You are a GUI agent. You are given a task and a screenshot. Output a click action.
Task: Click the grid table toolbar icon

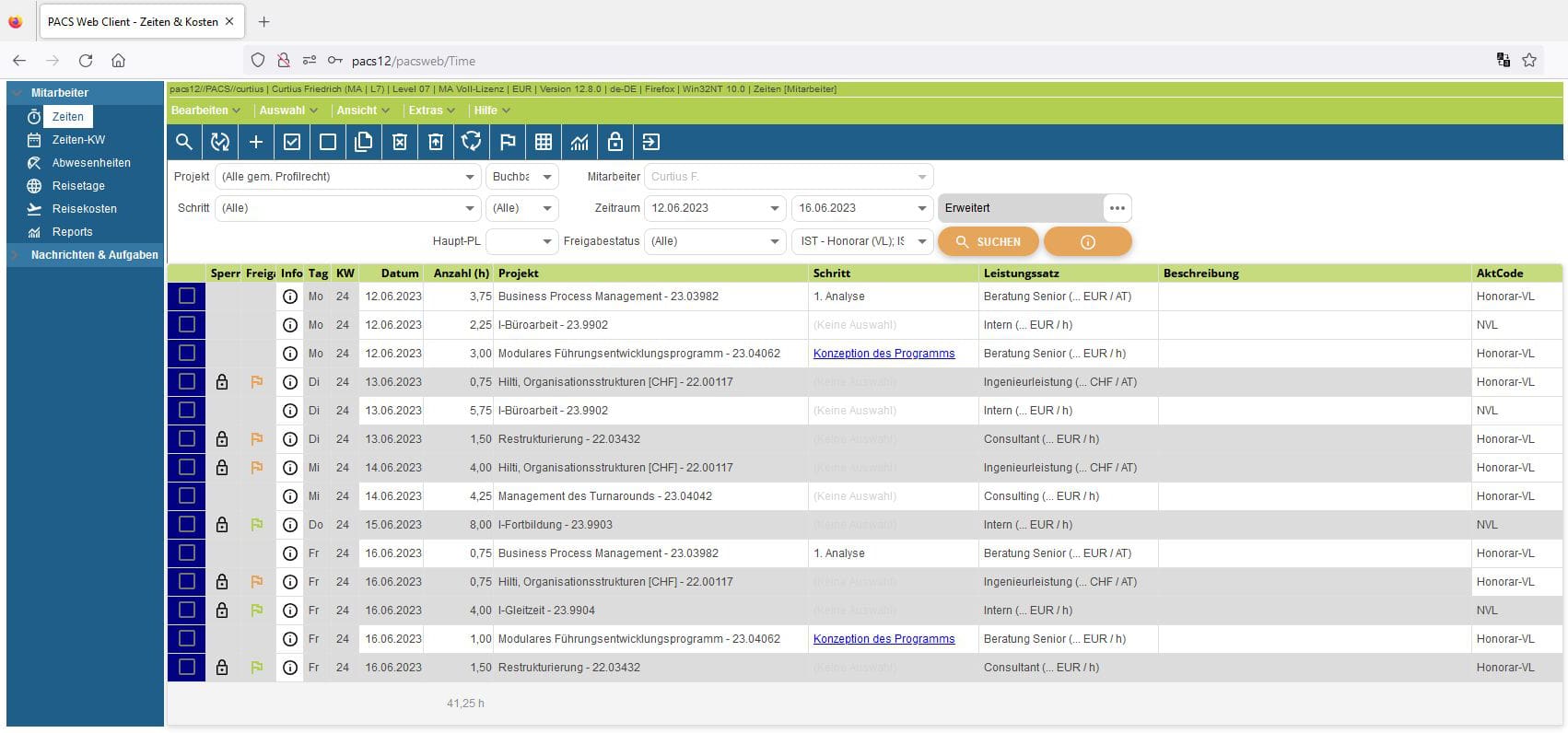(x=544, y=142)
